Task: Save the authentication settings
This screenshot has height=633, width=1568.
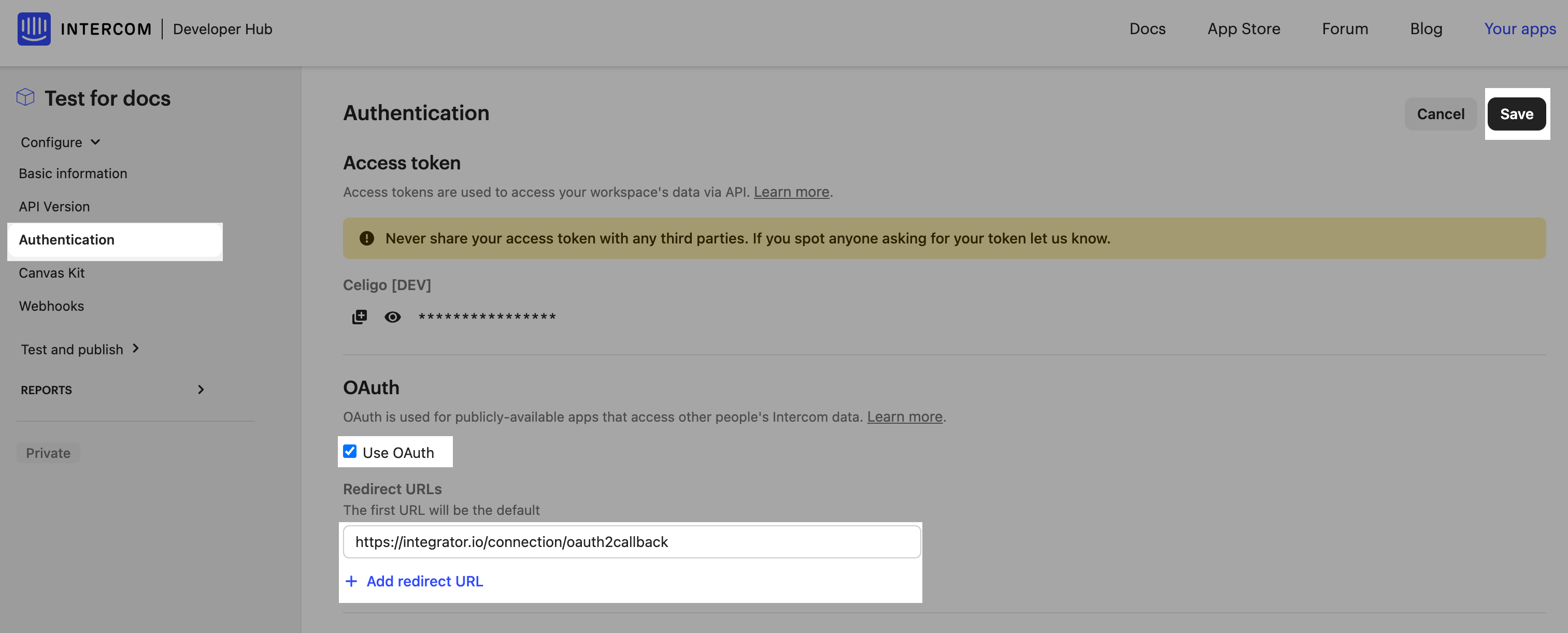Action: coord(1516,114)
